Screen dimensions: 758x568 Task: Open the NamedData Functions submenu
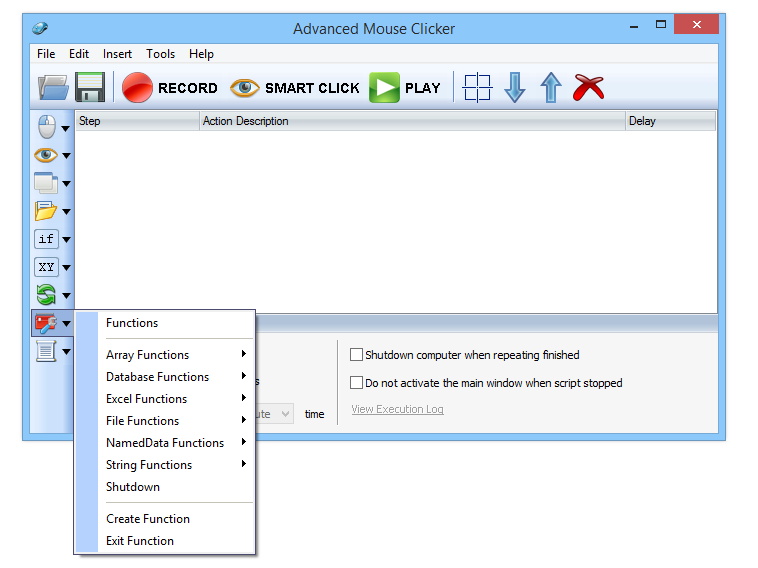click(x=164, y=443)
